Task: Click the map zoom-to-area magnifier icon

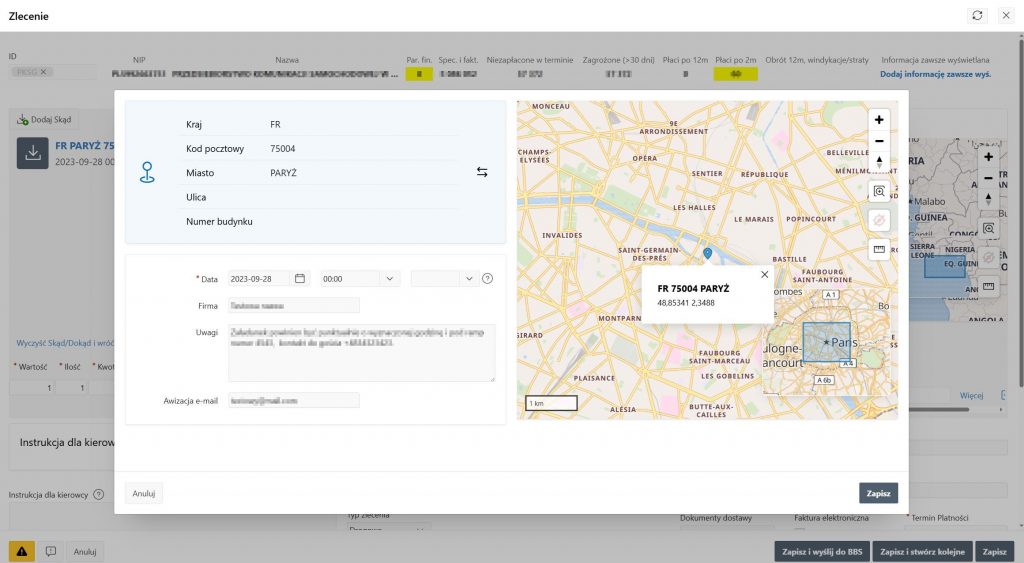Action: click(879, 191)
